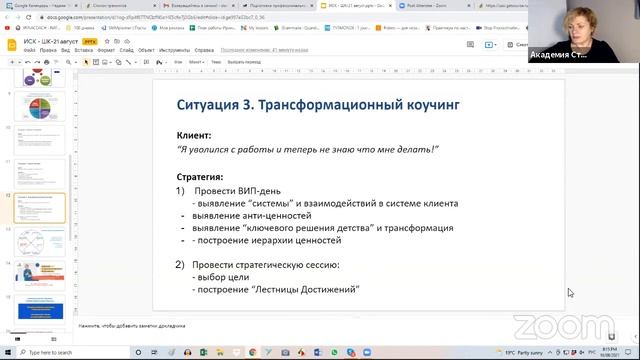
Task: Open the Вставка menu
Action: 84,50
